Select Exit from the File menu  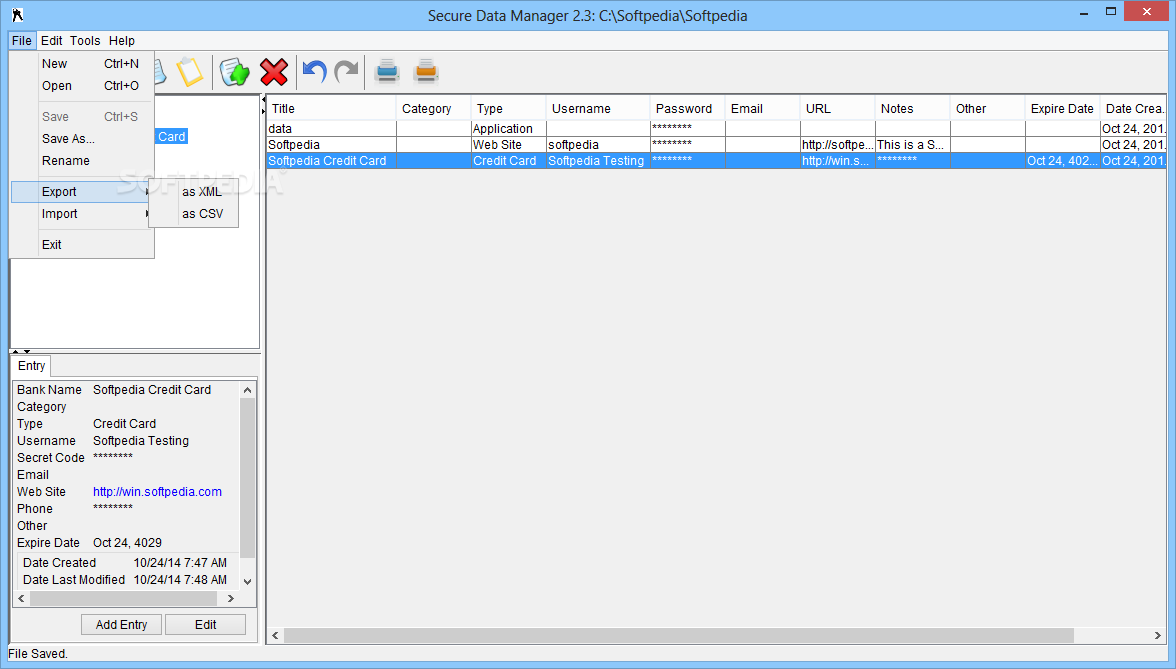tap(82, 244)
